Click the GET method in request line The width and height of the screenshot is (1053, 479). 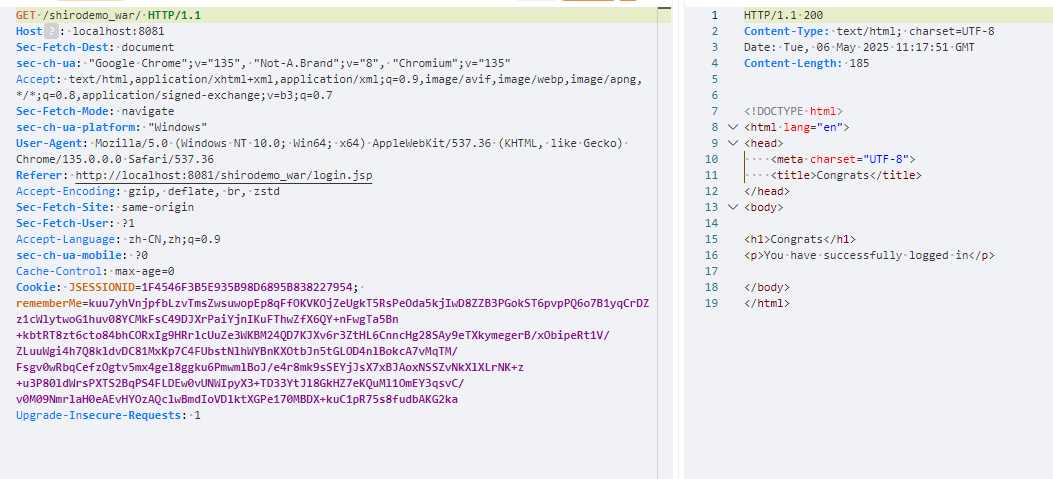[x=26, y=15]
